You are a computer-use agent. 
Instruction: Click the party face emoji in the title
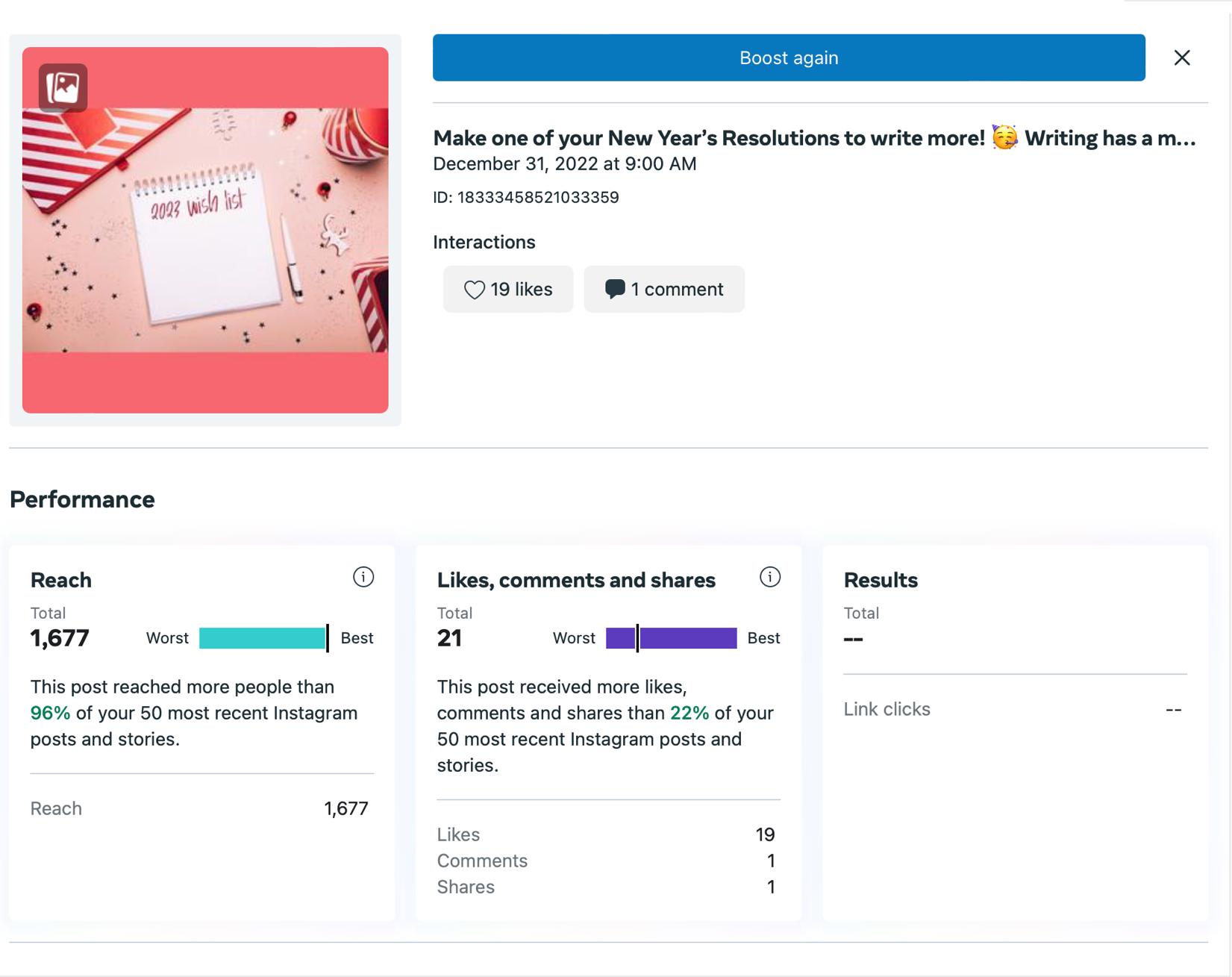(1004, 138)
